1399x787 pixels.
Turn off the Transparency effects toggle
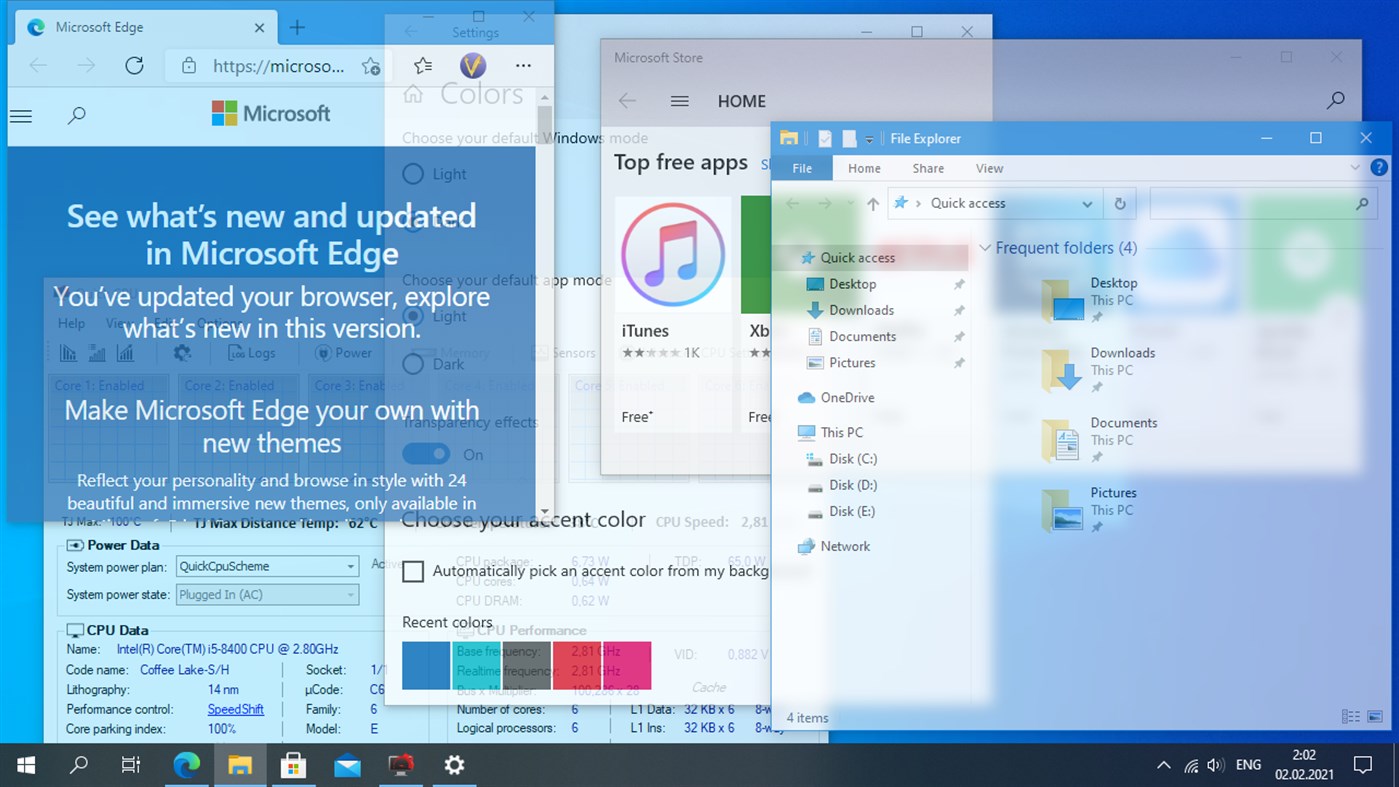point(425,454)
